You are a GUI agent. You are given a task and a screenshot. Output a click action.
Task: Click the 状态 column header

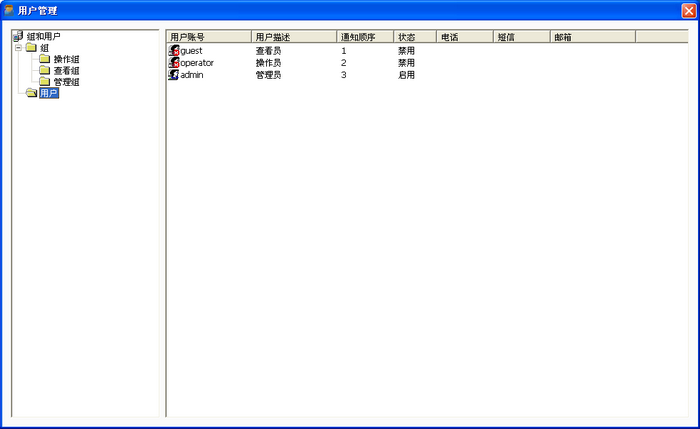pyautogui.click(x=414, y=36)
